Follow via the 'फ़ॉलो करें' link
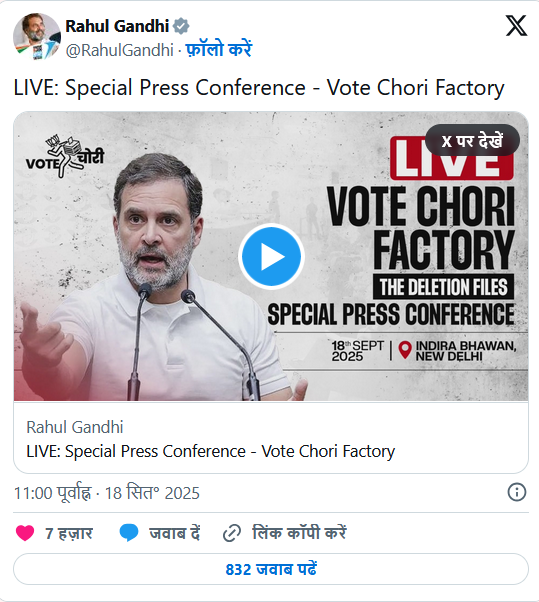539x602 pixels. point(219,50)
